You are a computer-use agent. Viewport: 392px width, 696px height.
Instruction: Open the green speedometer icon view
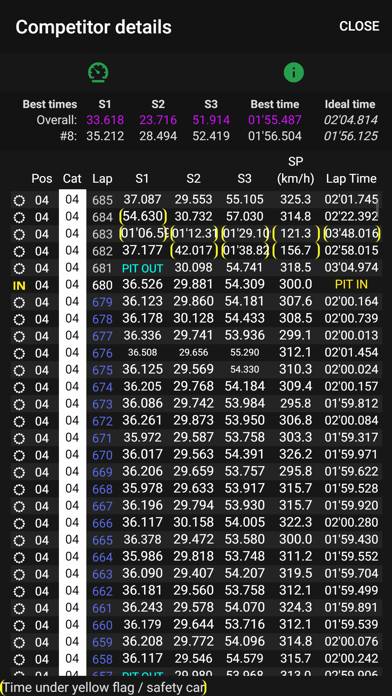pyautogui.click(x=99, y=73)
